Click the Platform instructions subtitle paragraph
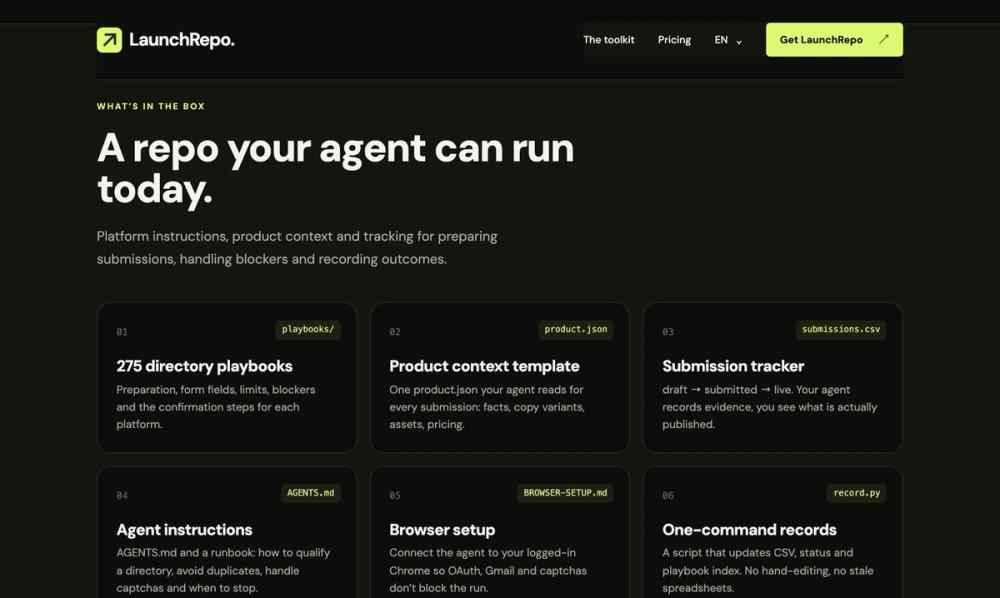 point(297,247)
